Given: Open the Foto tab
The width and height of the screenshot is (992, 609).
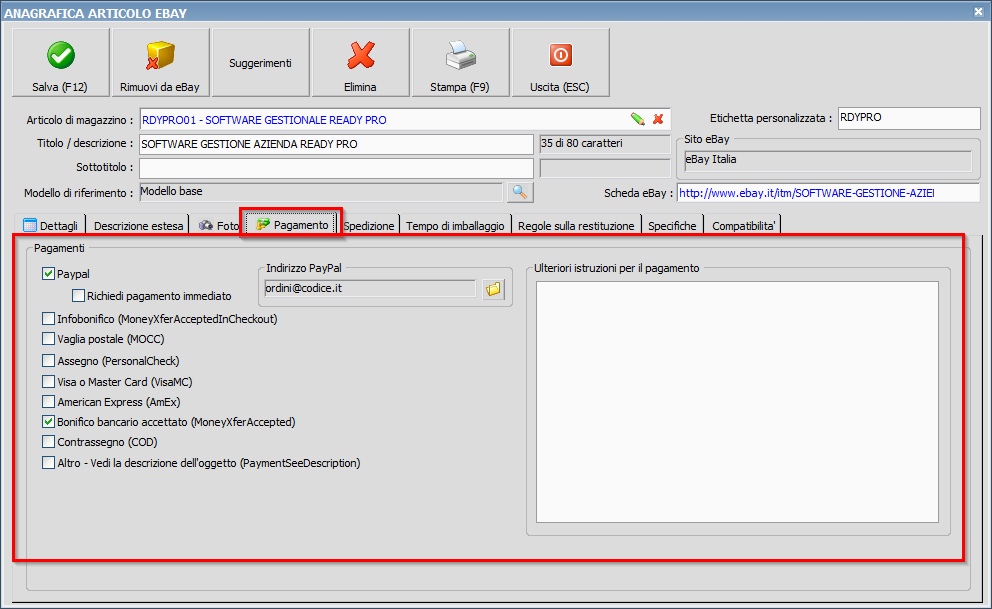Looking at the screenshot, I should 218,225.
